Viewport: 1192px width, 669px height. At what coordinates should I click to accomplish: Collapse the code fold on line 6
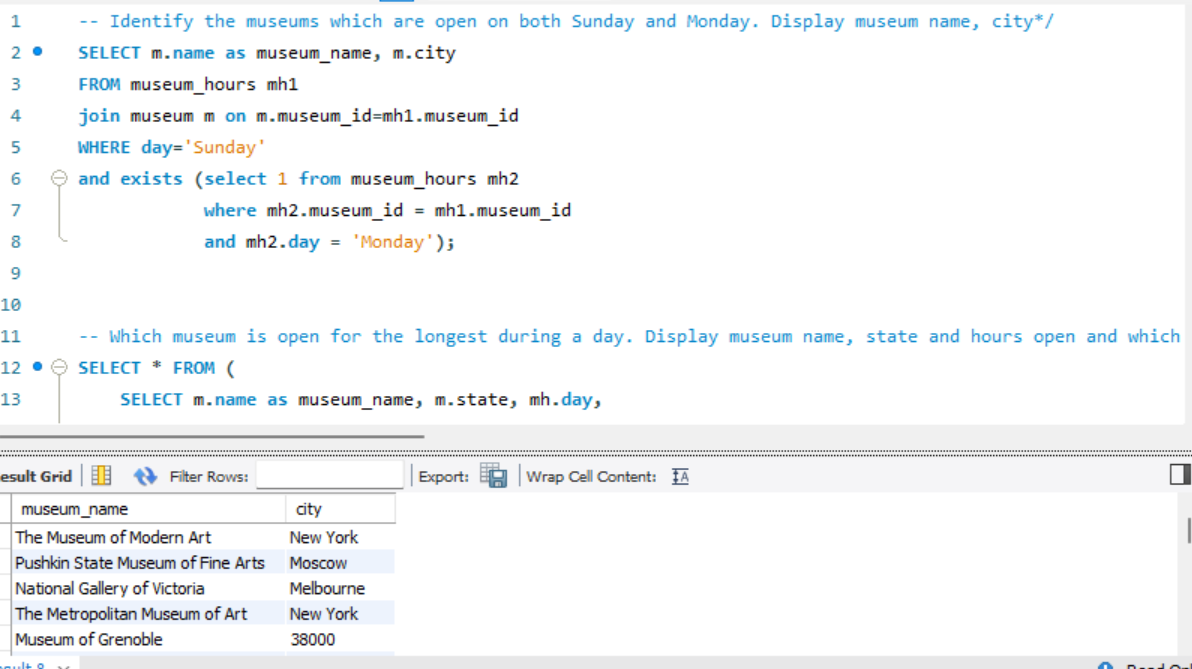point(59,179)
